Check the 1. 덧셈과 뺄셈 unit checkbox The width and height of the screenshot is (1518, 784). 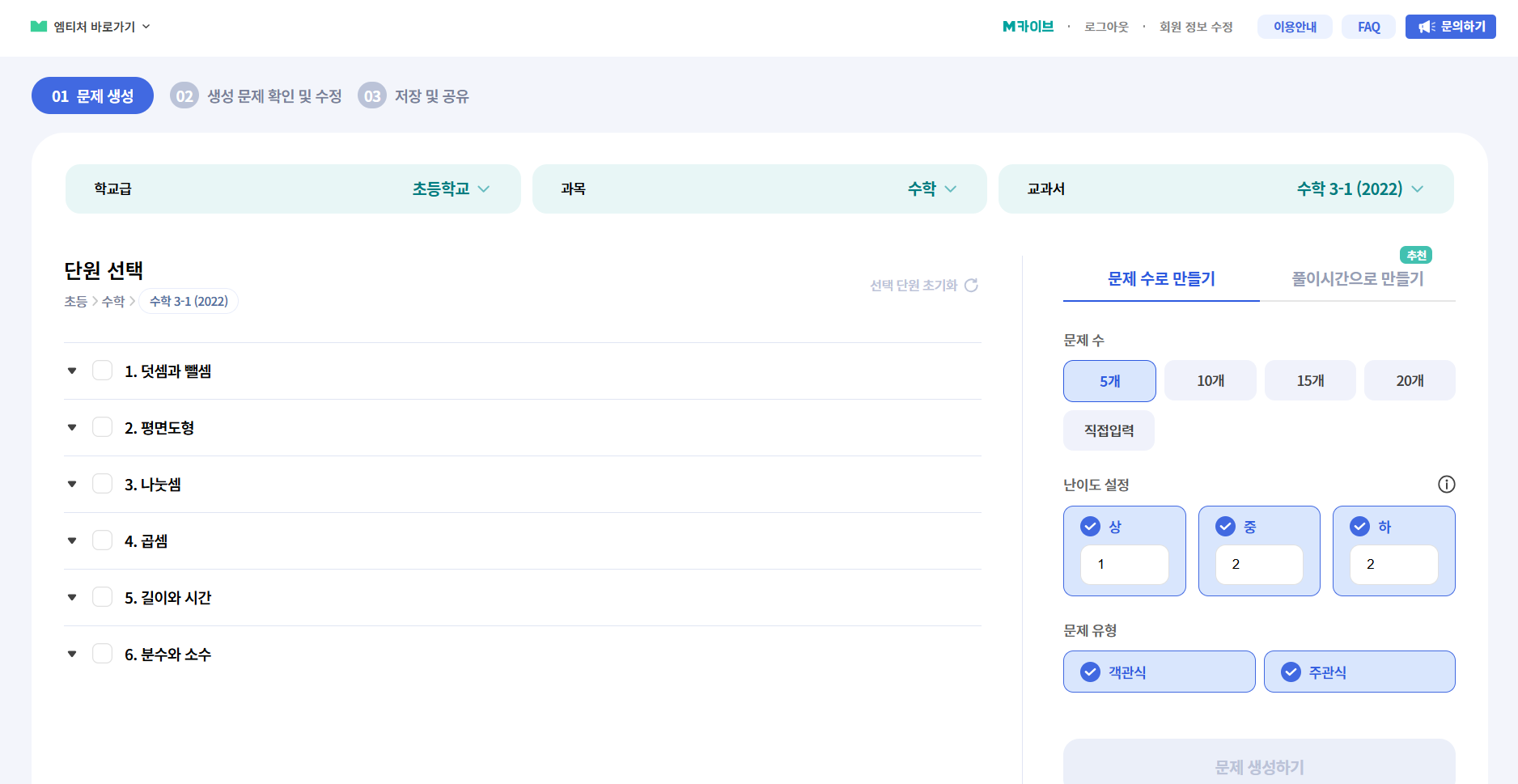[103, 371]
